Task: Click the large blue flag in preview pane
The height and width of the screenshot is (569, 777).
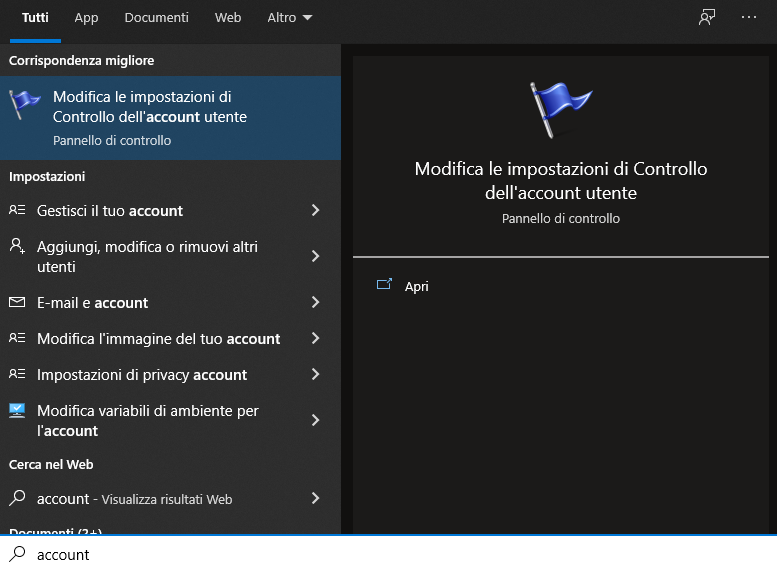Action: (x=560, y=110)
